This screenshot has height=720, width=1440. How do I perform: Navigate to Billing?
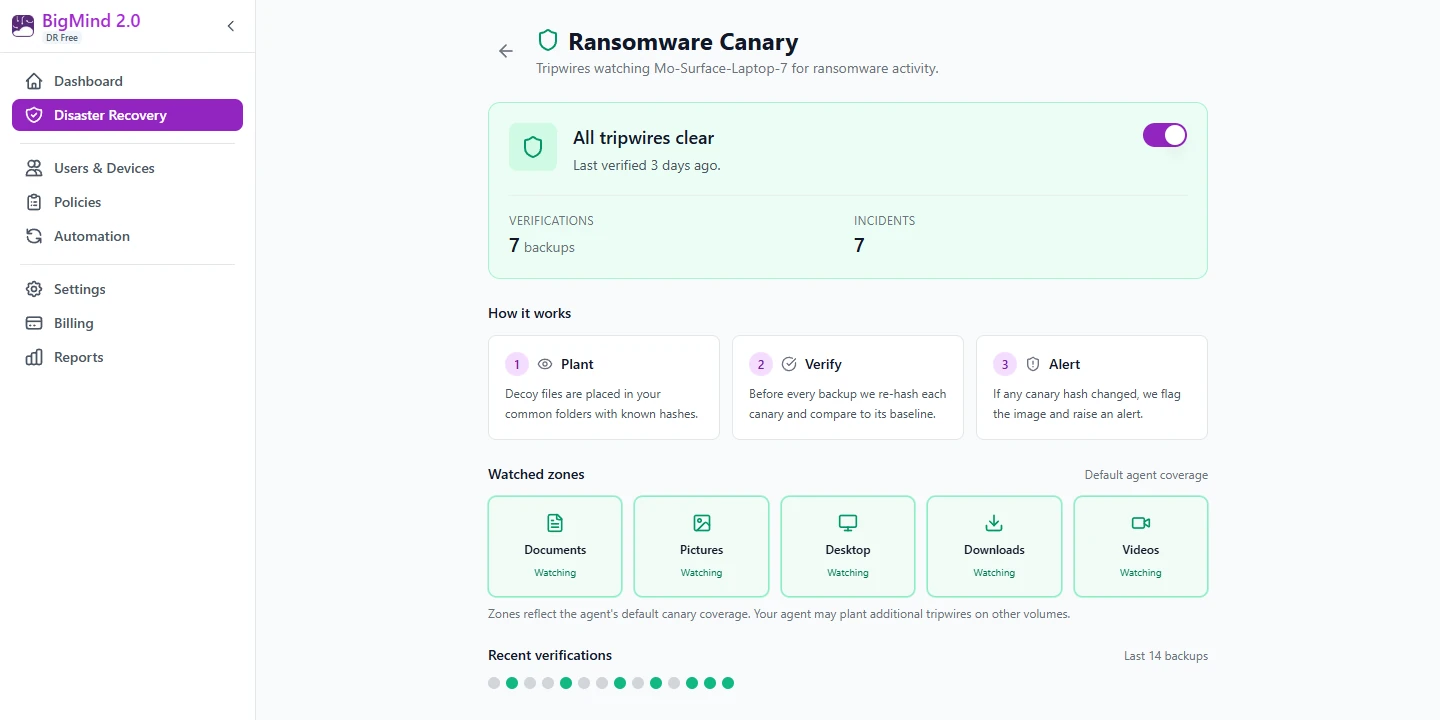[x=127, y=323]
